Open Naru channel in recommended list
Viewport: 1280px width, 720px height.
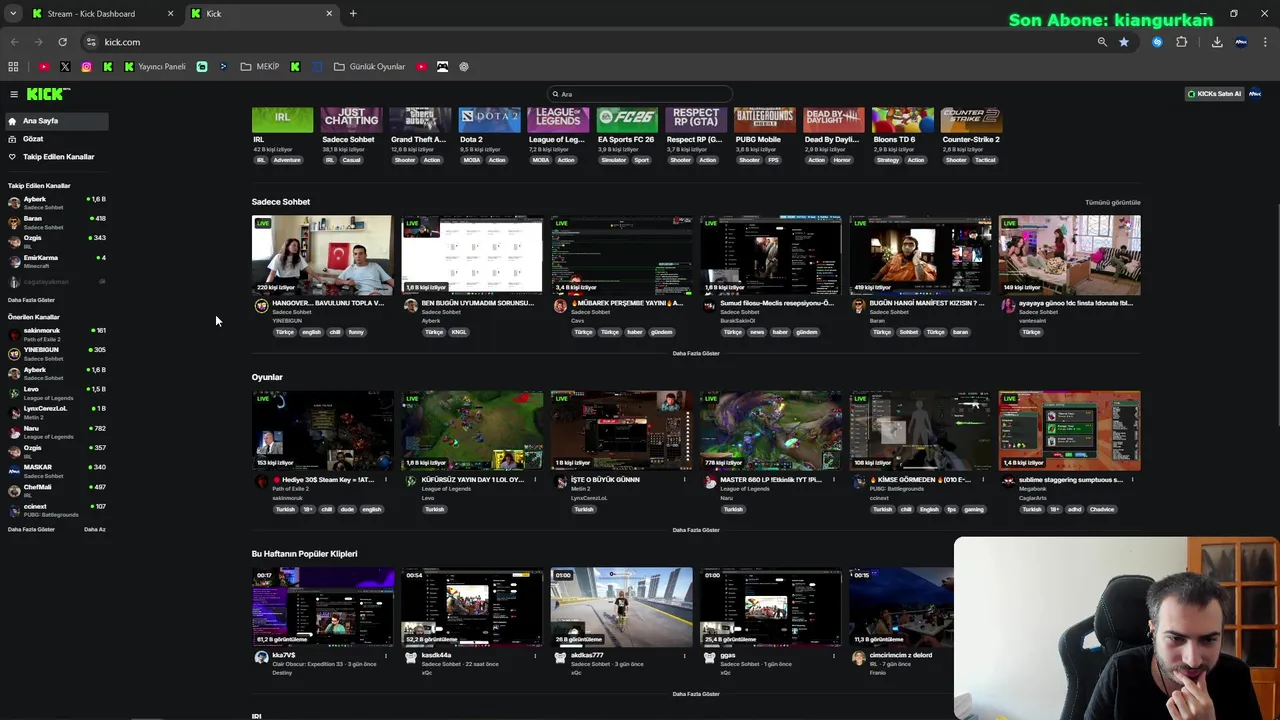(x=56, y=432)
